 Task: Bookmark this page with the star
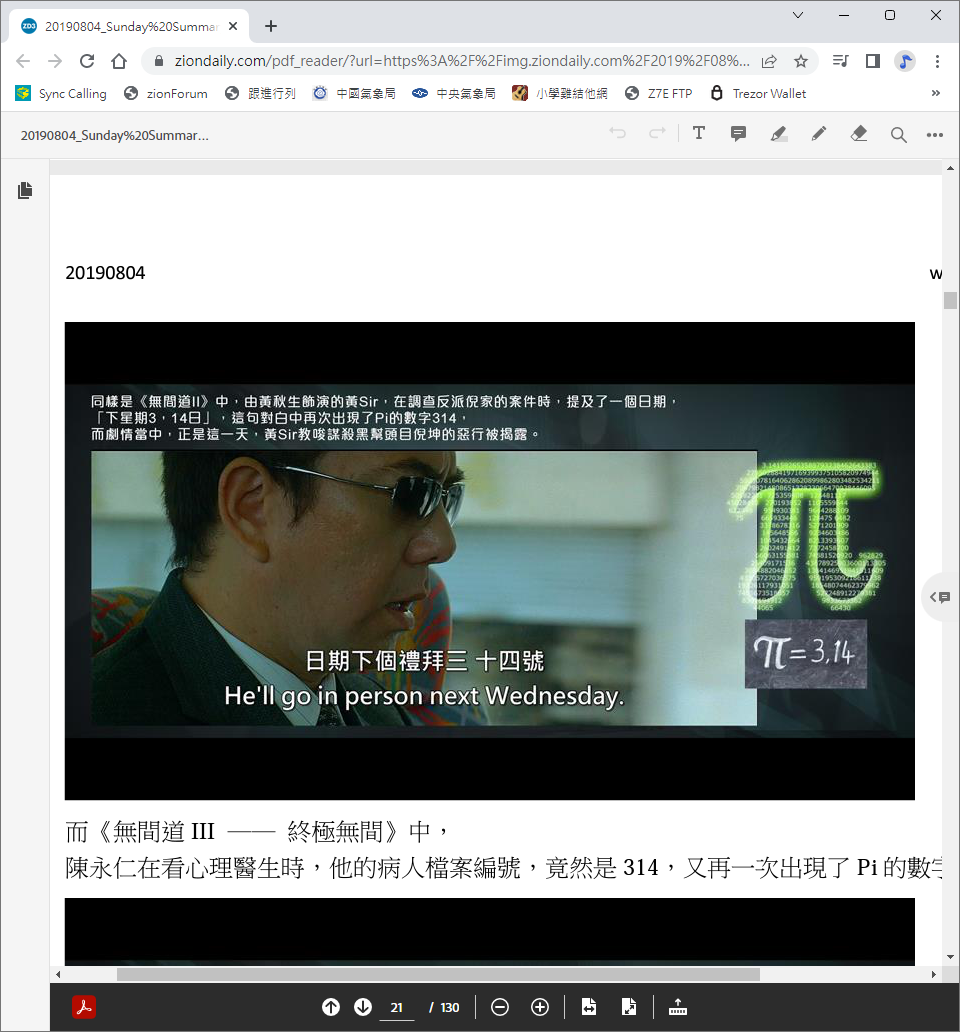tap(801, 61)
